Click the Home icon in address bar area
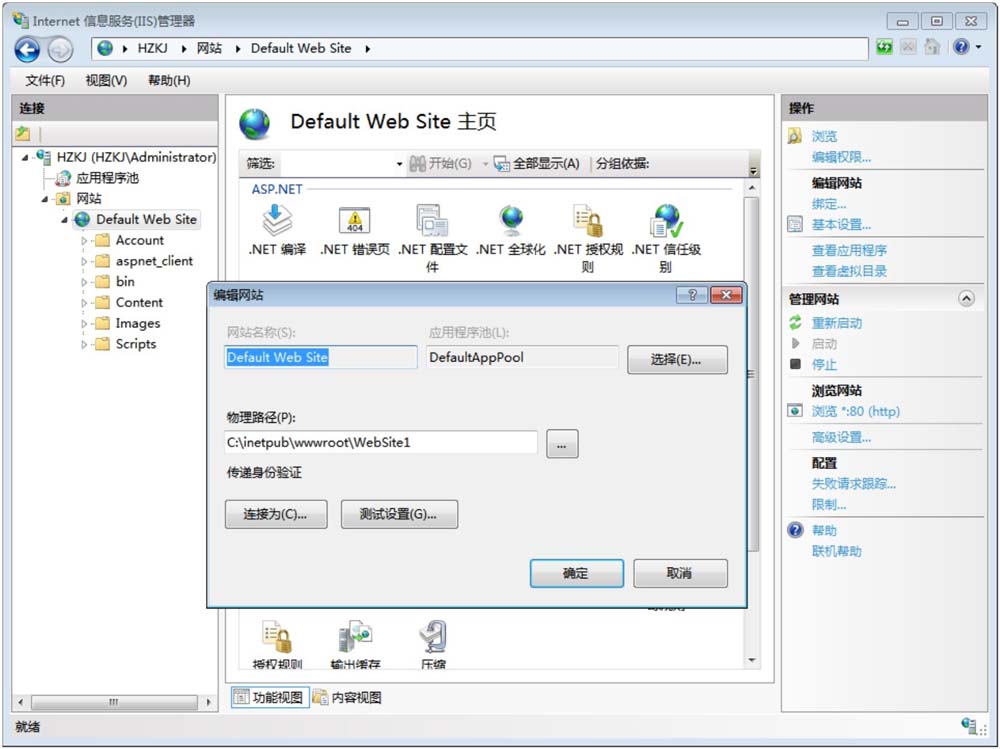Viewport: 1000px width, 749px height. click(932, 47)
